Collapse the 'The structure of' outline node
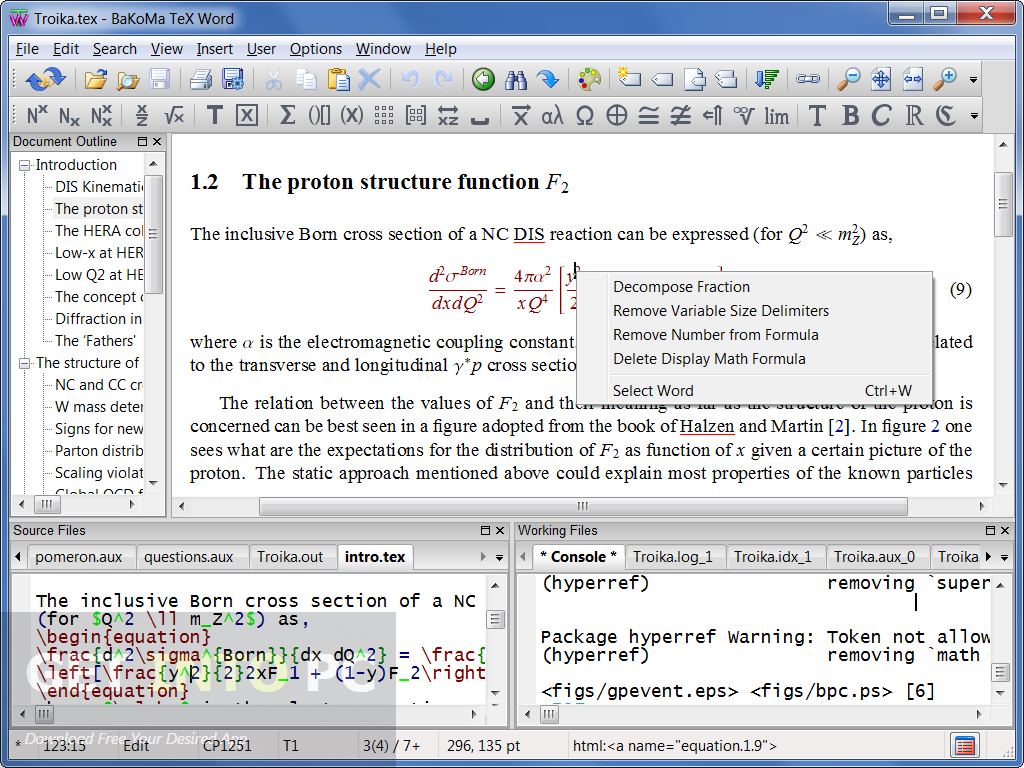Screen dimensions: 1024x768 pos(25,363)
